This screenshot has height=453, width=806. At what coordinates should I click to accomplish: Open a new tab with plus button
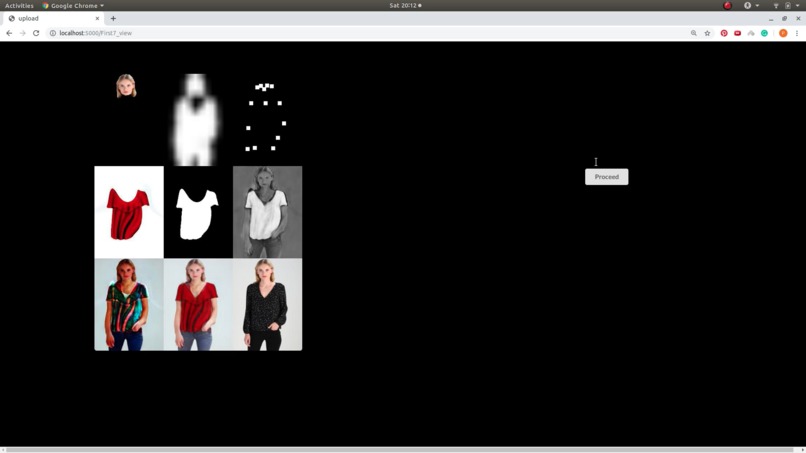(113, 19)
